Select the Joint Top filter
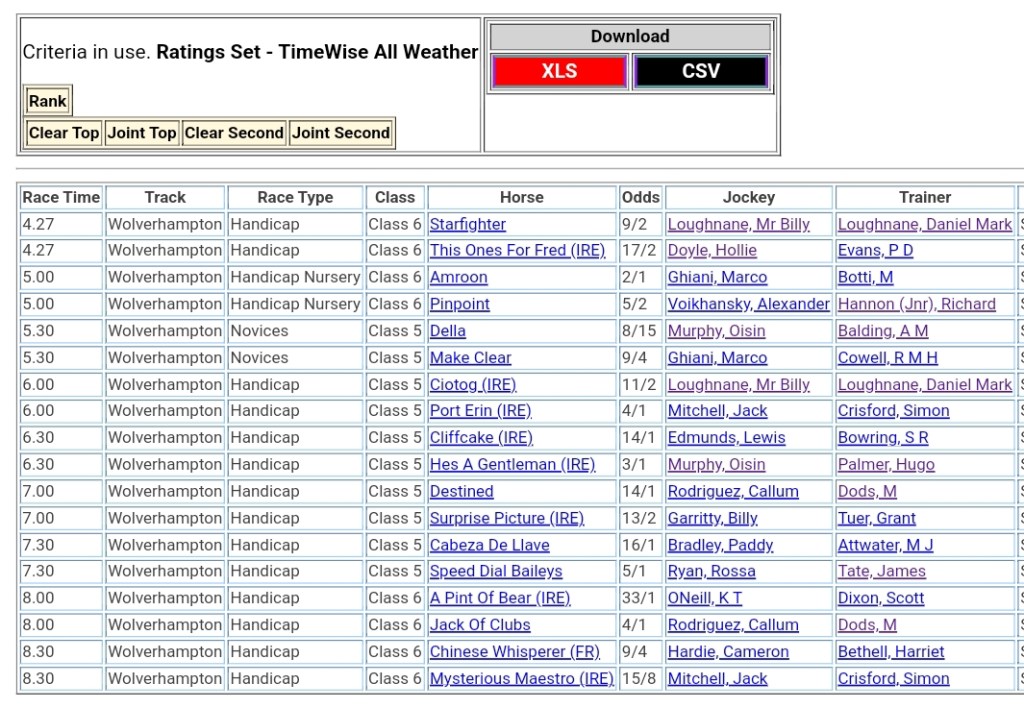Viewport: 1024px width, 708px height. tap(142, 133)
